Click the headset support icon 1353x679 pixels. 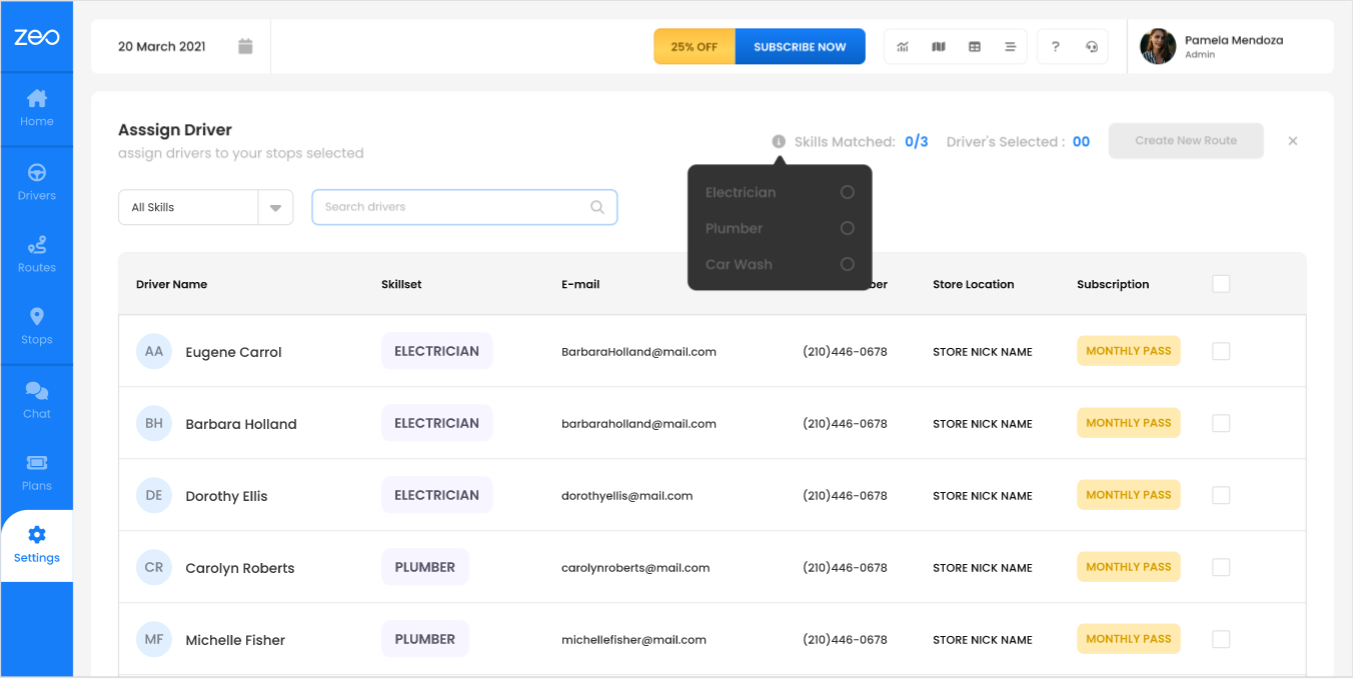[x=1091, y=47]
